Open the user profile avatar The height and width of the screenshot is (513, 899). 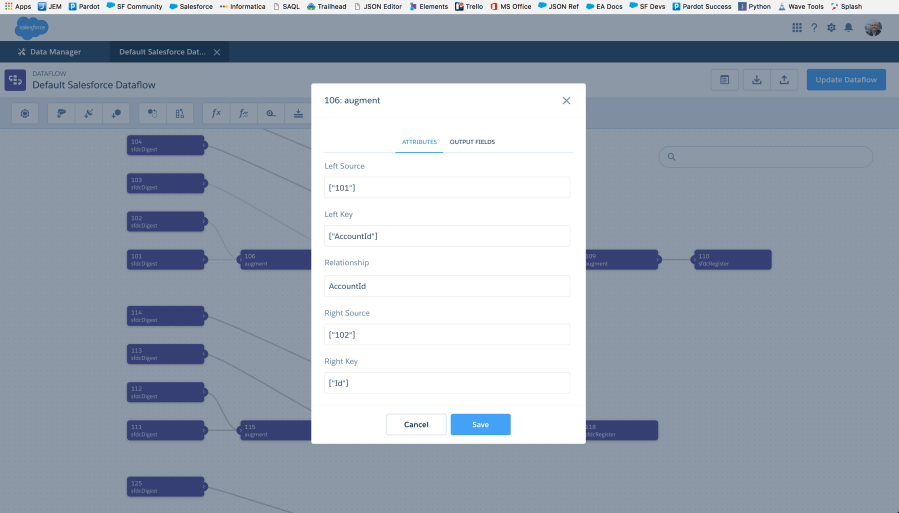click(x=873, y=28)
